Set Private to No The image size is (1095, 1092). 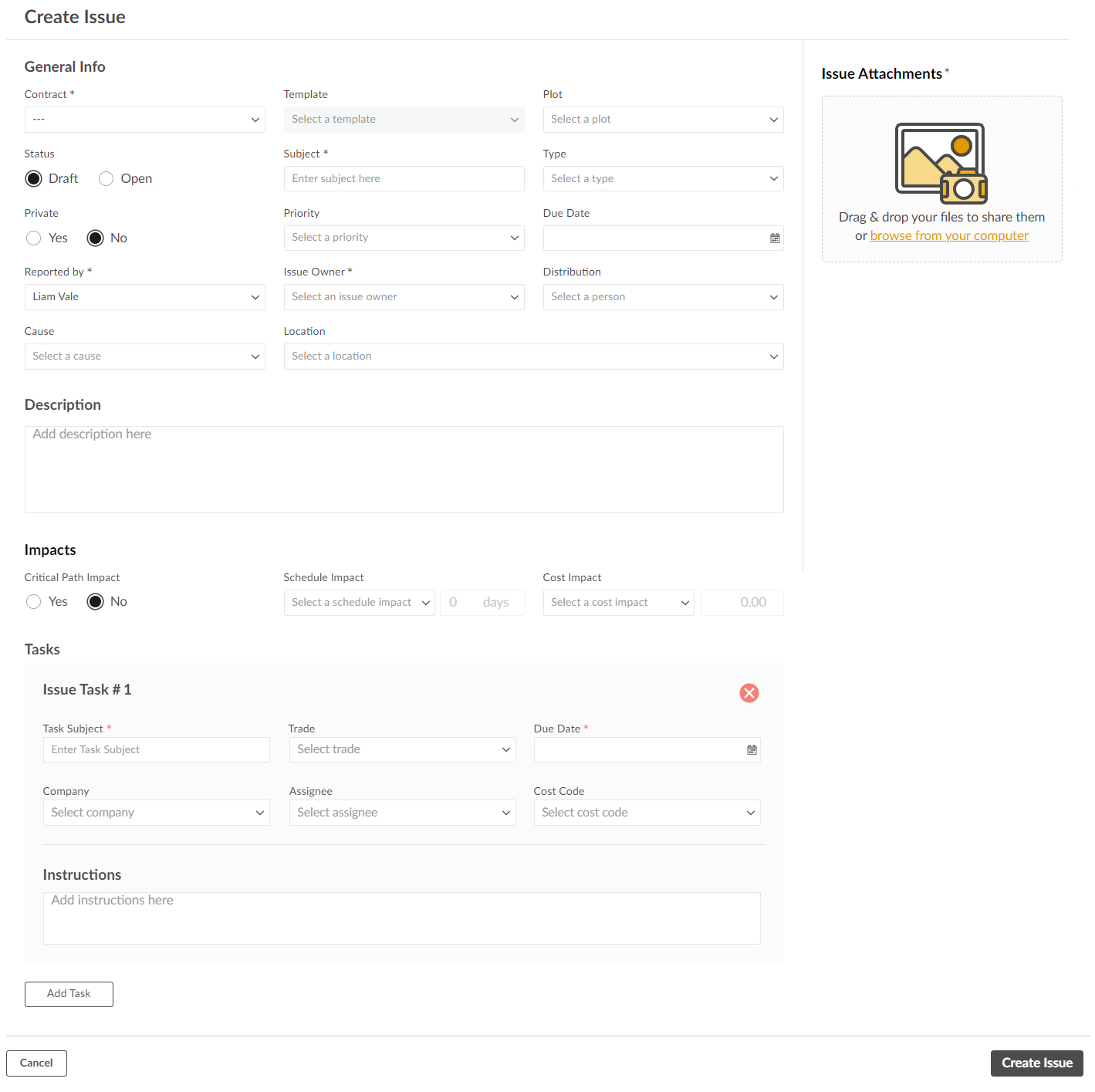[x=95, y=238]
